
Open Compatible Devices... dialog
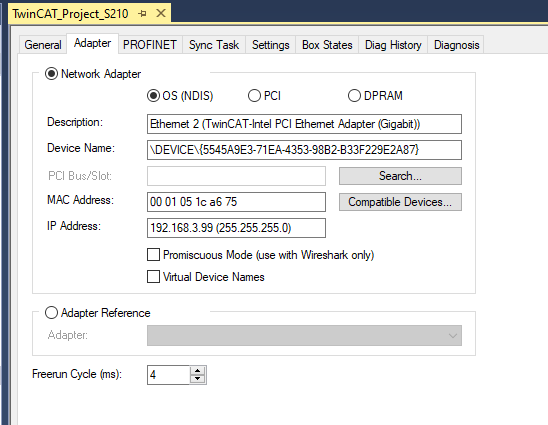pyautogui.click(x=400, y=202)
